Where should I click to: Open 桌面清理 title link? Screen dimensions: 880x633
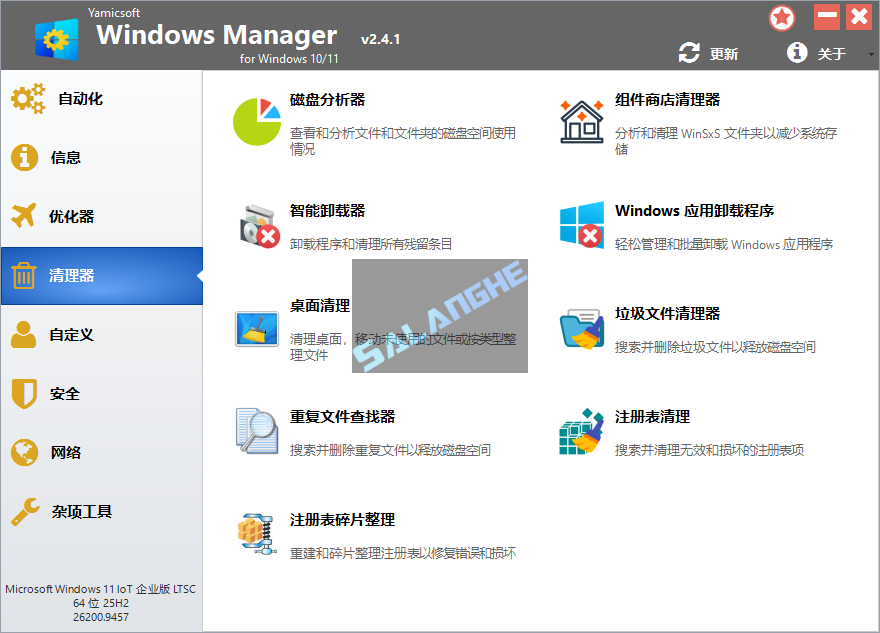[320, 306]
